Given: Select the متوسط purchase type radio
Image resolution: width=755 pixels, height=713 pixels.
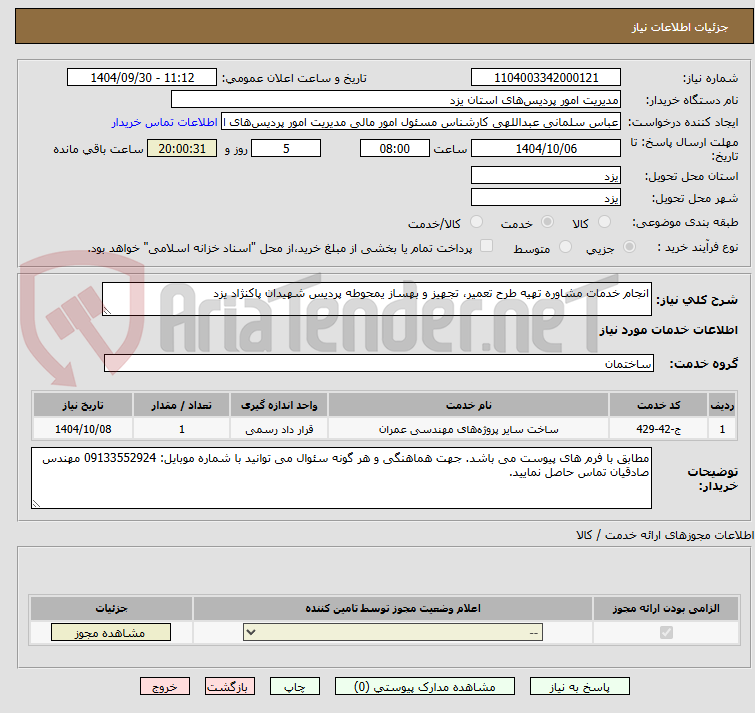Looking at the screenshot, I should (x=565, y=247).
